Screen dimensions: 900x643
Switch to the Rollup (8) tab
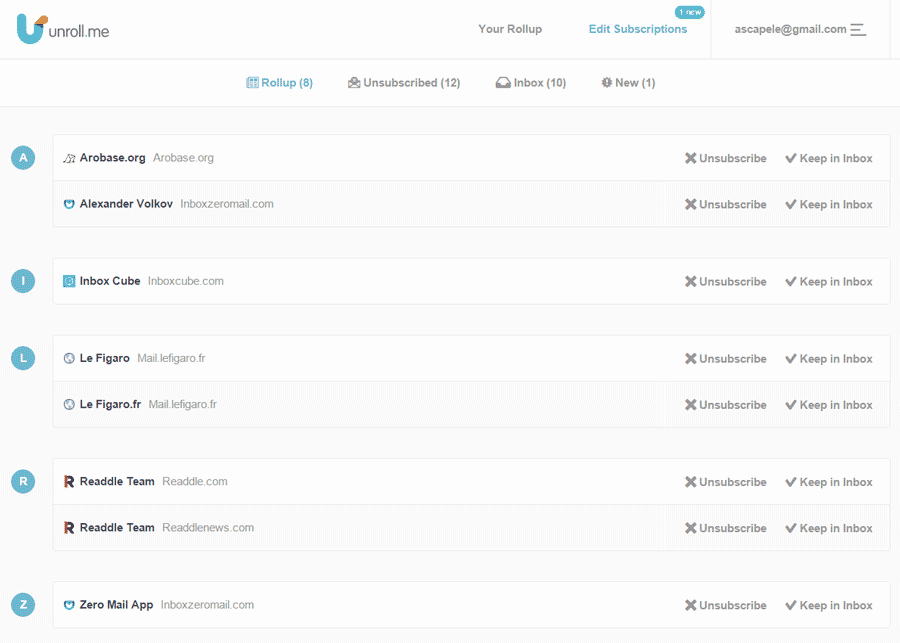point(280,83)
